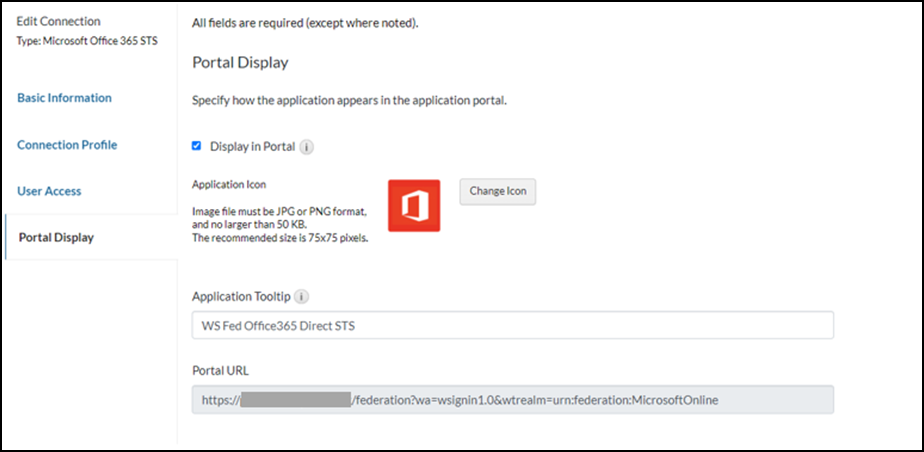Select the Portal Display sidebar item
The width and height of the screenshot is (924, 452).
[x=56, y=237]
